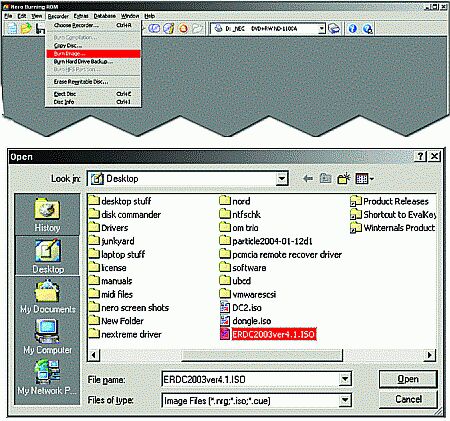Select My Documents in the places bar
This screenshot has height=421, width=450.
point(47,297)
